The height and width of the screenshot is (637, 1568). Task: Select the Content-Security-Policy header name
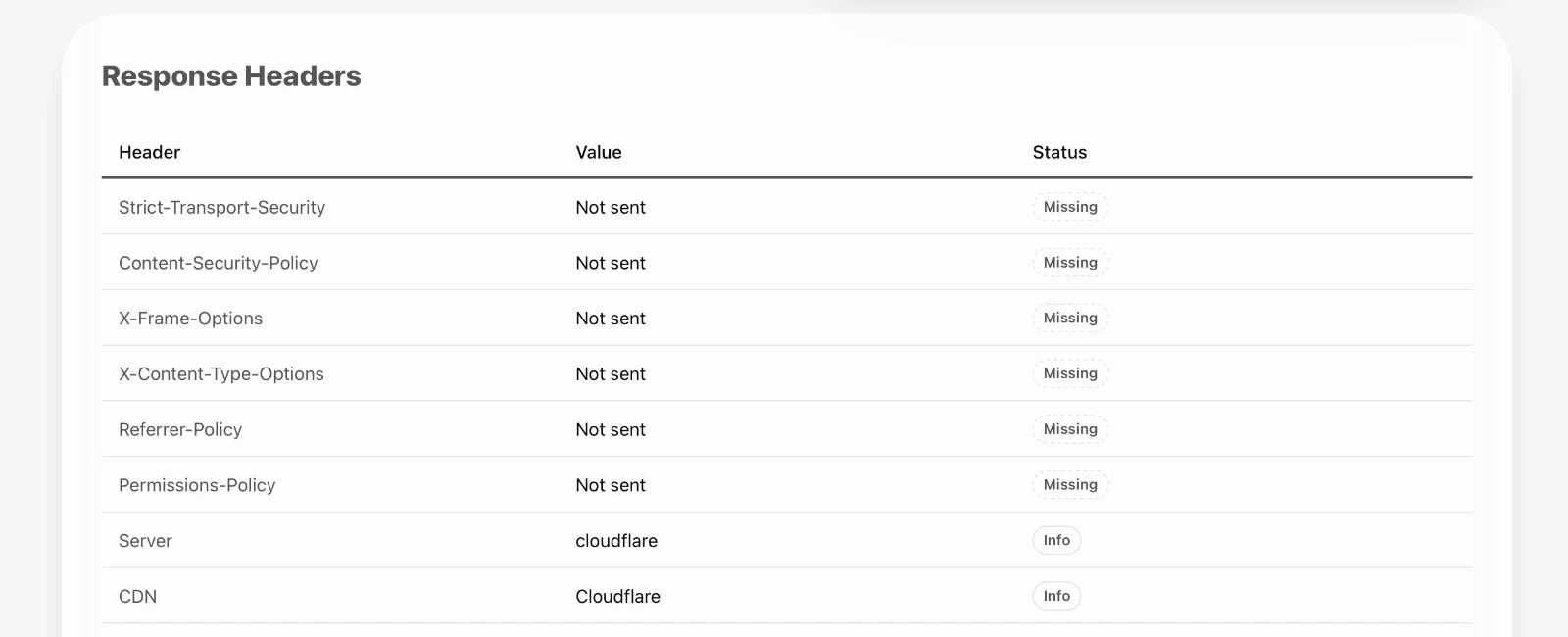click(x=219, y=263)
